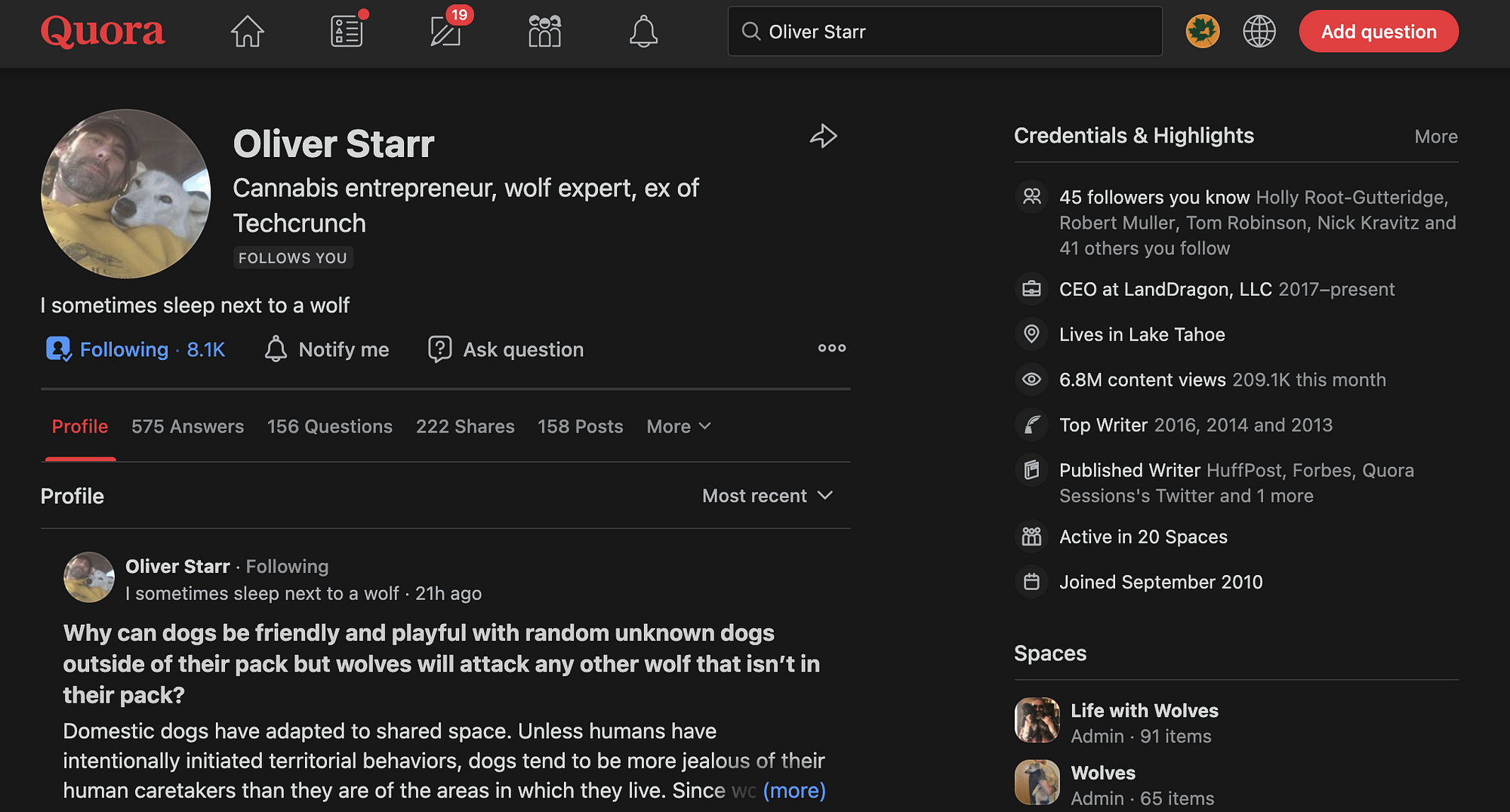Click 'CEO at LandDragon, LLC' credential
The image size is (1510, 812).
[1165, 289]
